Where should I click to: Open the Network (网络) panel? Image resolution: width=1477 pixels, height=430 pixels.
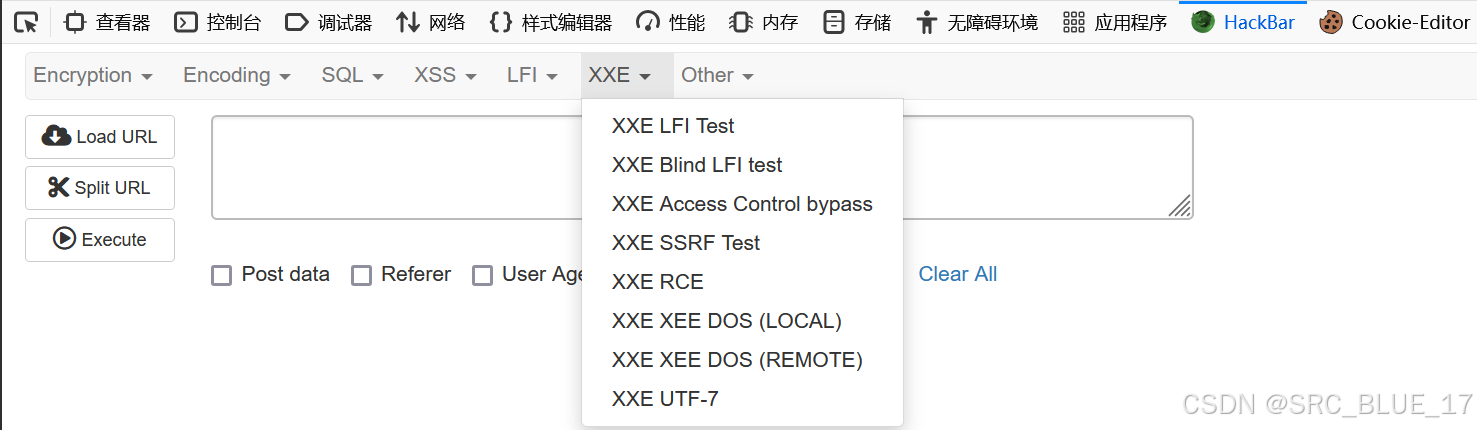[430, 22]
